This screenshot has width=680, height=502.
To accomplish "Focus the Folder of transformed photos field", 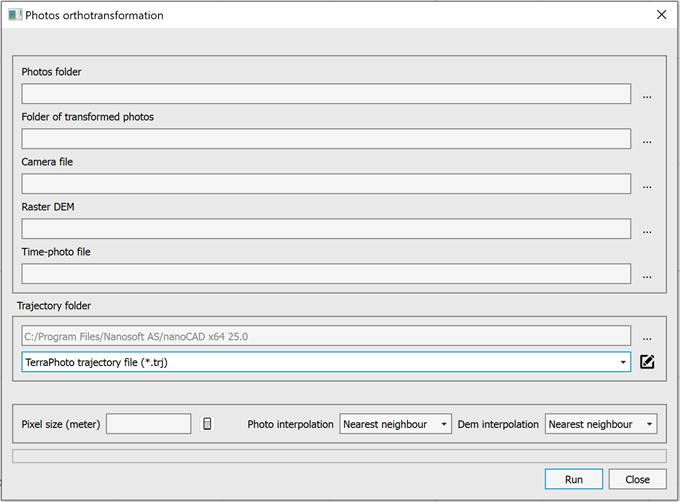I will pyautogui.click(x=326, y=139).
